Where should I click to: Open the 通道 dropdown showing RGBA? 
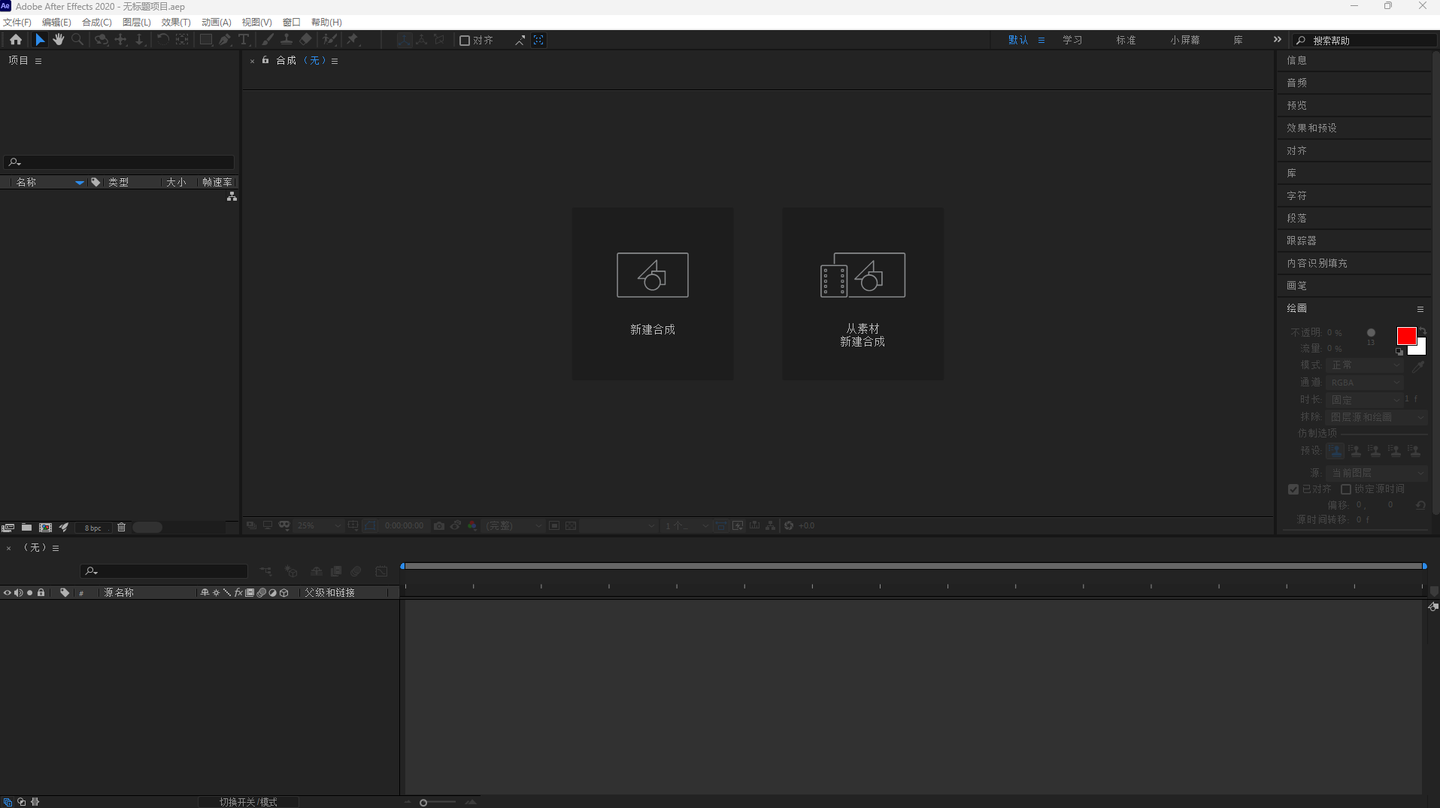pyautogui.click(x=1366, y=382)
